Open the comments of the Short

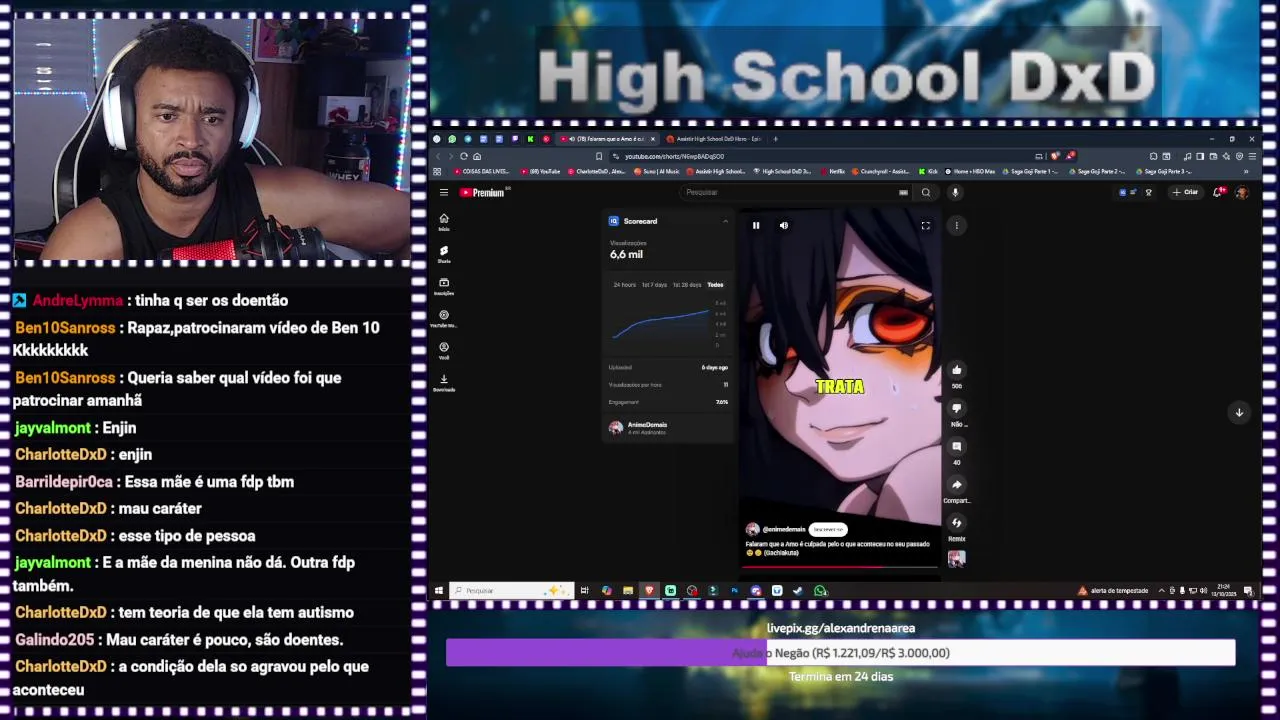coord(956,446)
